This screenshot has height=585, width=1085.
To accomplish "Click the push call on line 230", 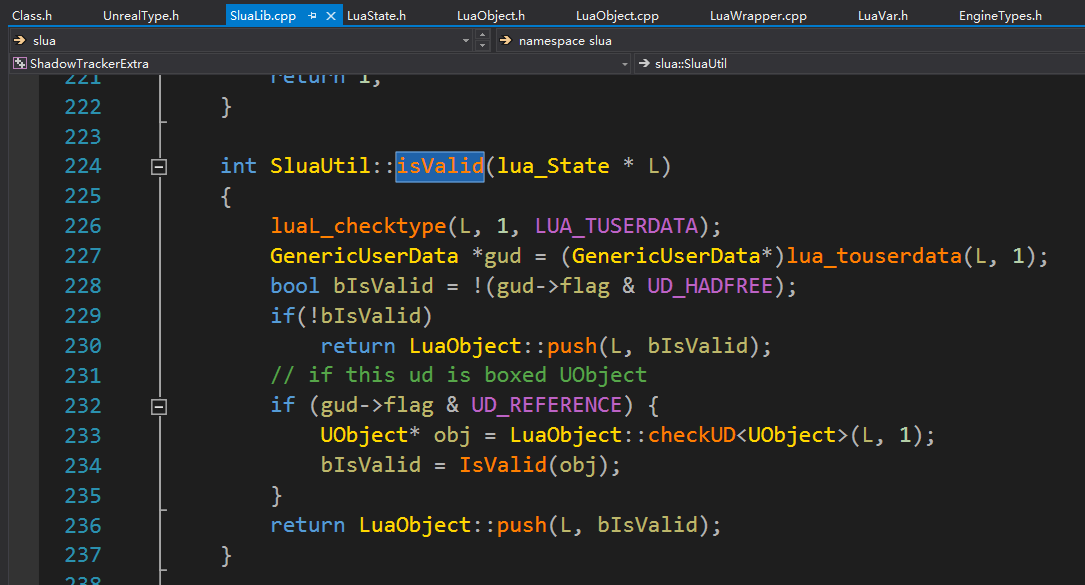I will (x=572, y=345).
